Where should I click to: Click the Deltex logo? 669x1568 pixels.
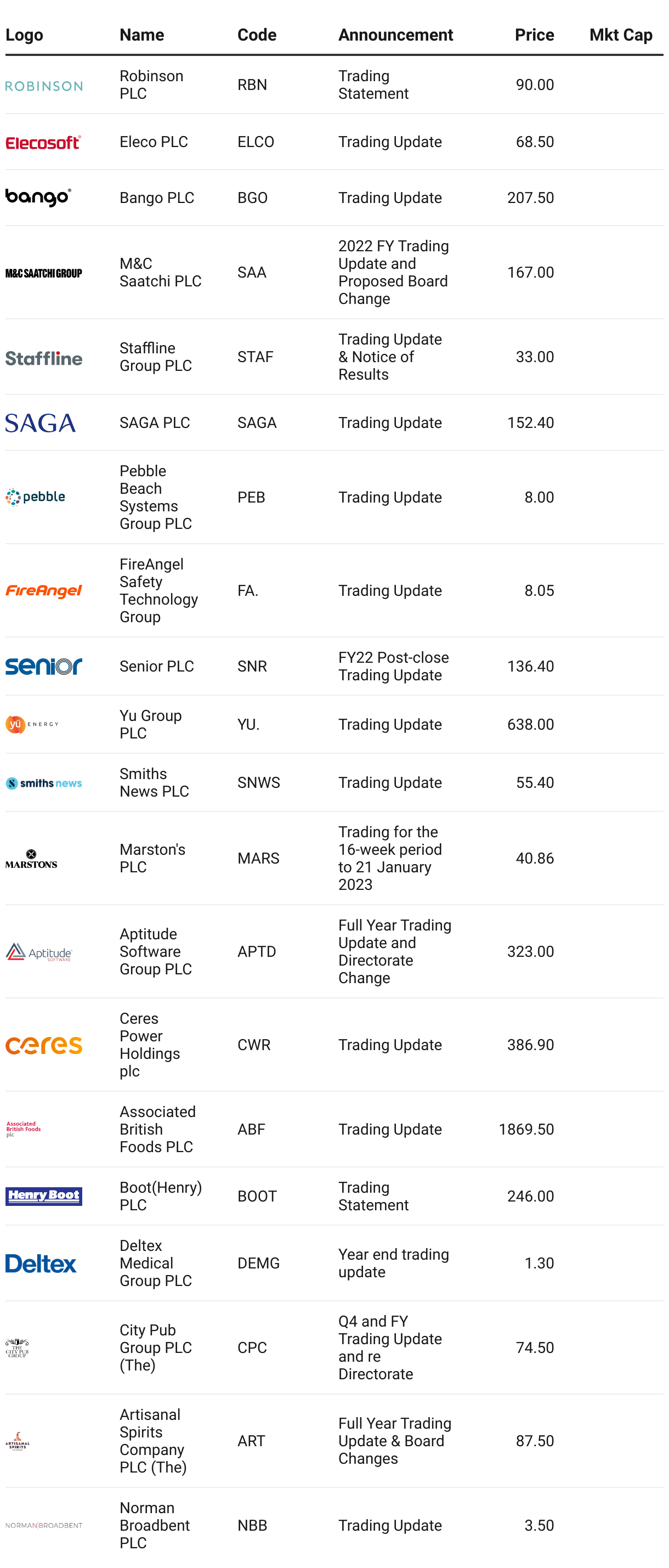(x=41, y=1264)
